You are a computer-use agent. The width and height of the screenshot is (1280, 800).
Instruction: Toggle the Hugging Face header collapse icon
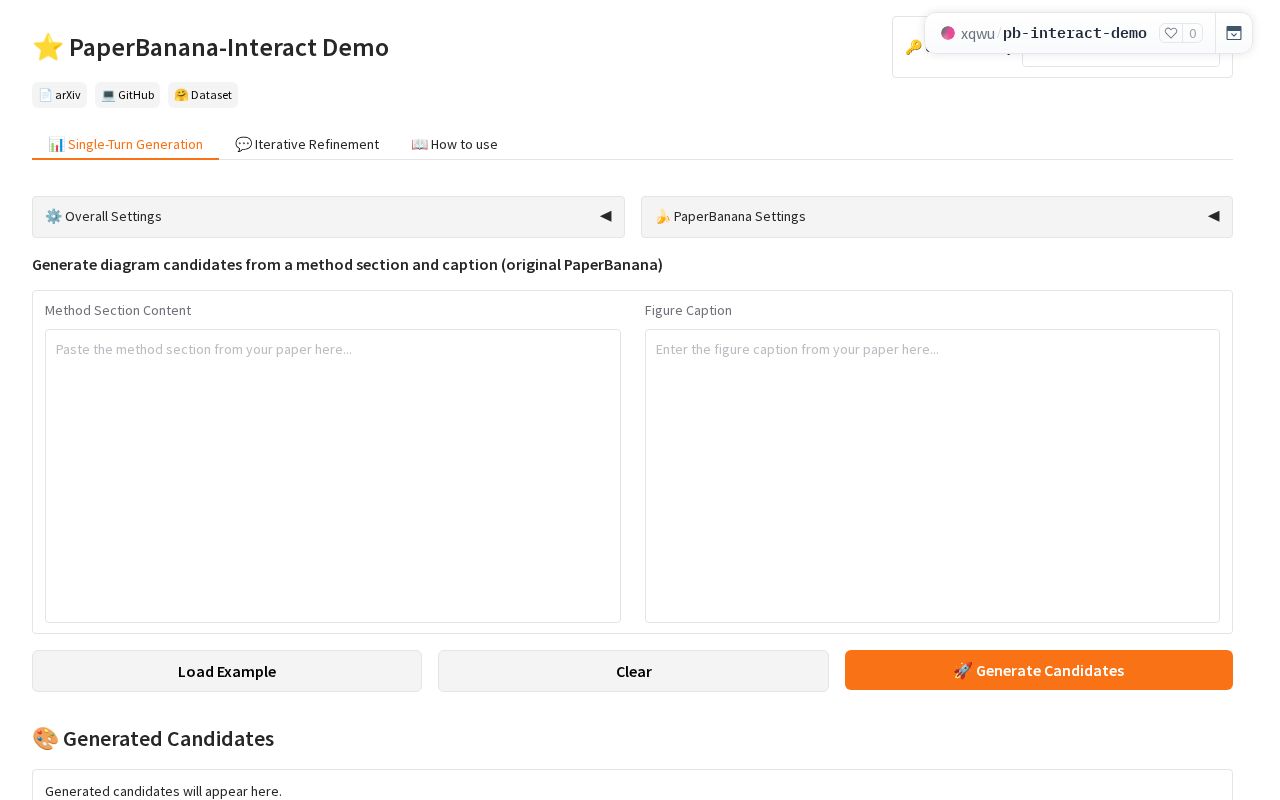coord(1234,33)
